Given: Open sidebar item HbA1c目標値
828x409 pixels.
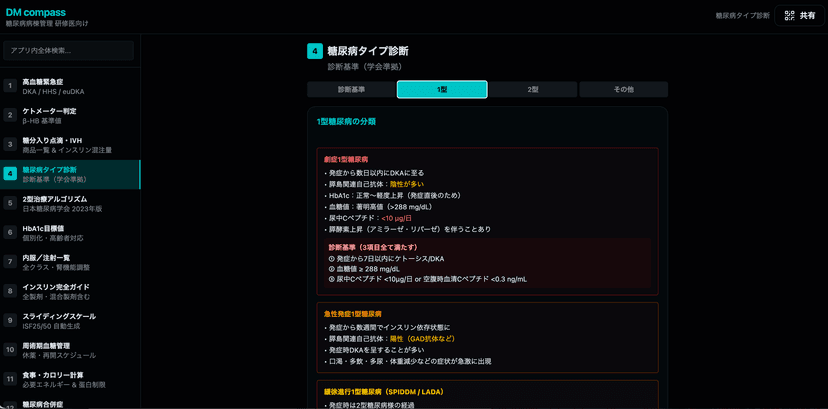Looking at the screenshot, I should point(70,233).
